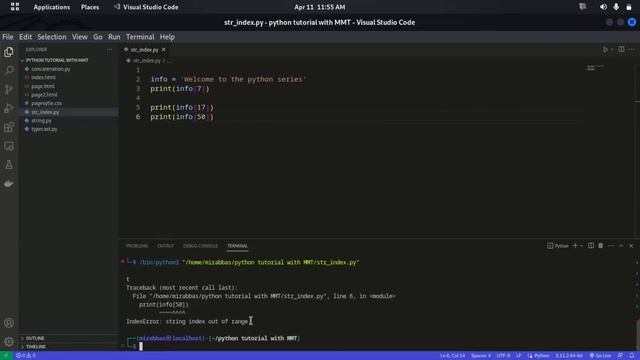Viewport: 640px width, 360px height.
Task: Open the Explorer view in activity bar
Action: [x=9, y=52]
